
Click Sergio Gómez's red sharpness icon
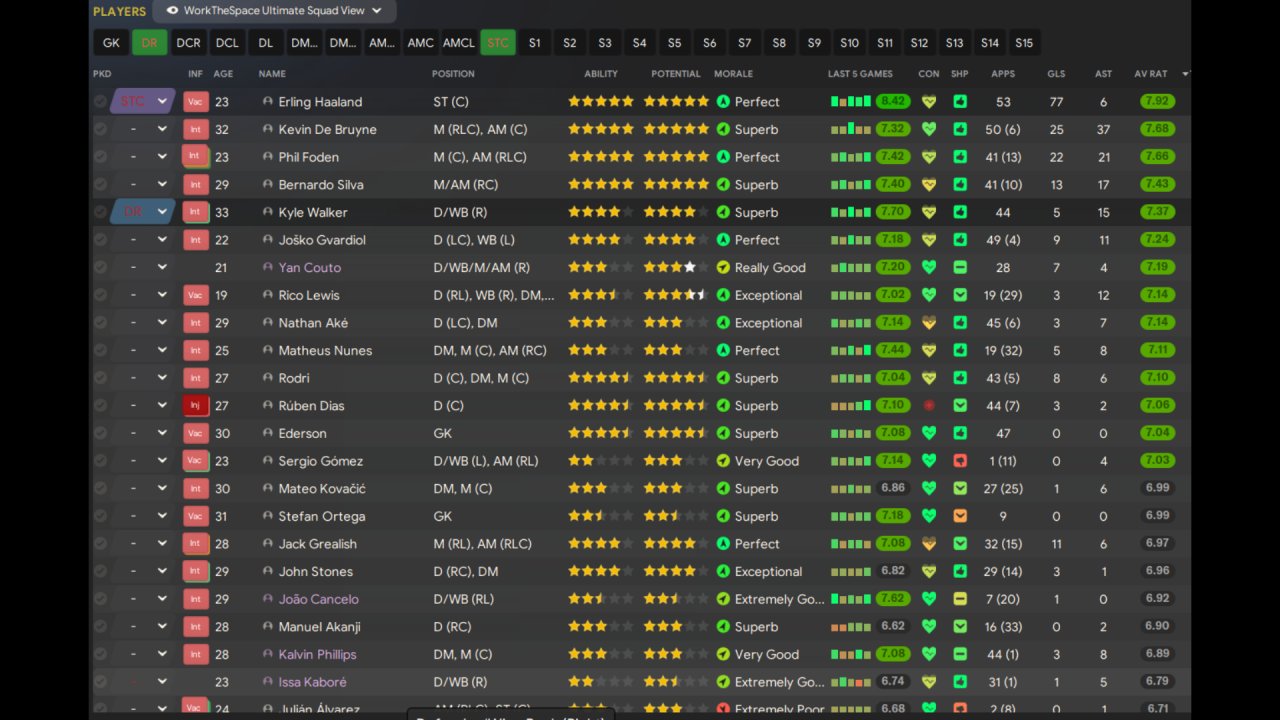pyautogui.click(x=960, y=461)
